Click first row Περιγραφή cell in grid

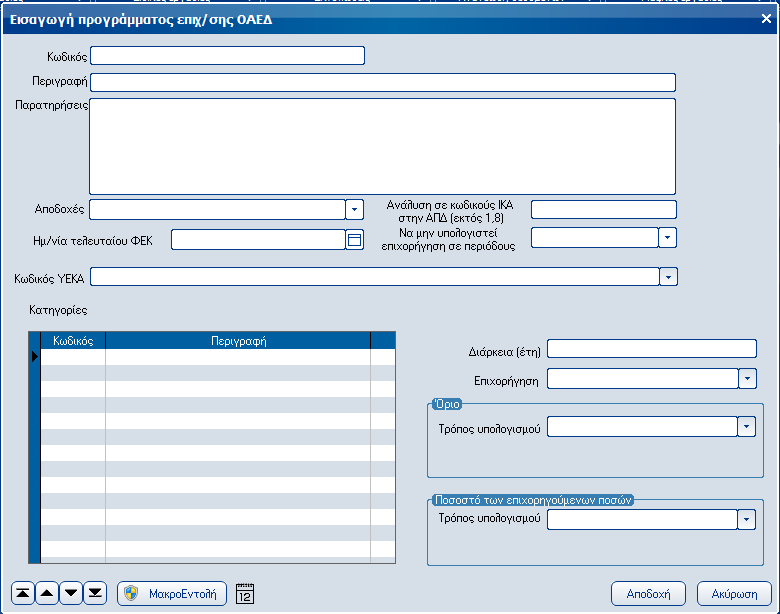(x=238, y=357)
